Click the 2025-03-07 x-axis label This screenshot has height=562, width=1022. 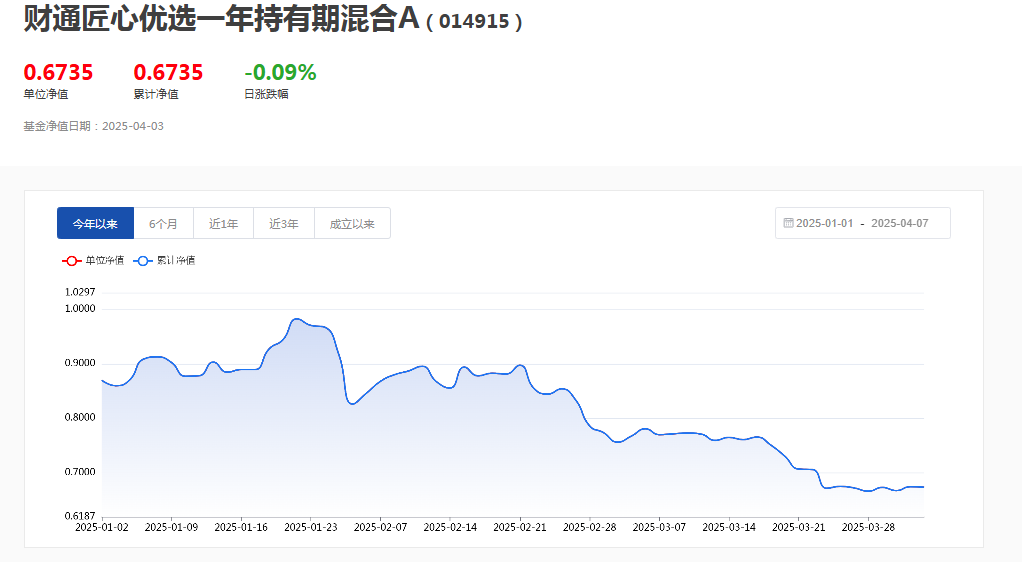[x=660, y=527]
